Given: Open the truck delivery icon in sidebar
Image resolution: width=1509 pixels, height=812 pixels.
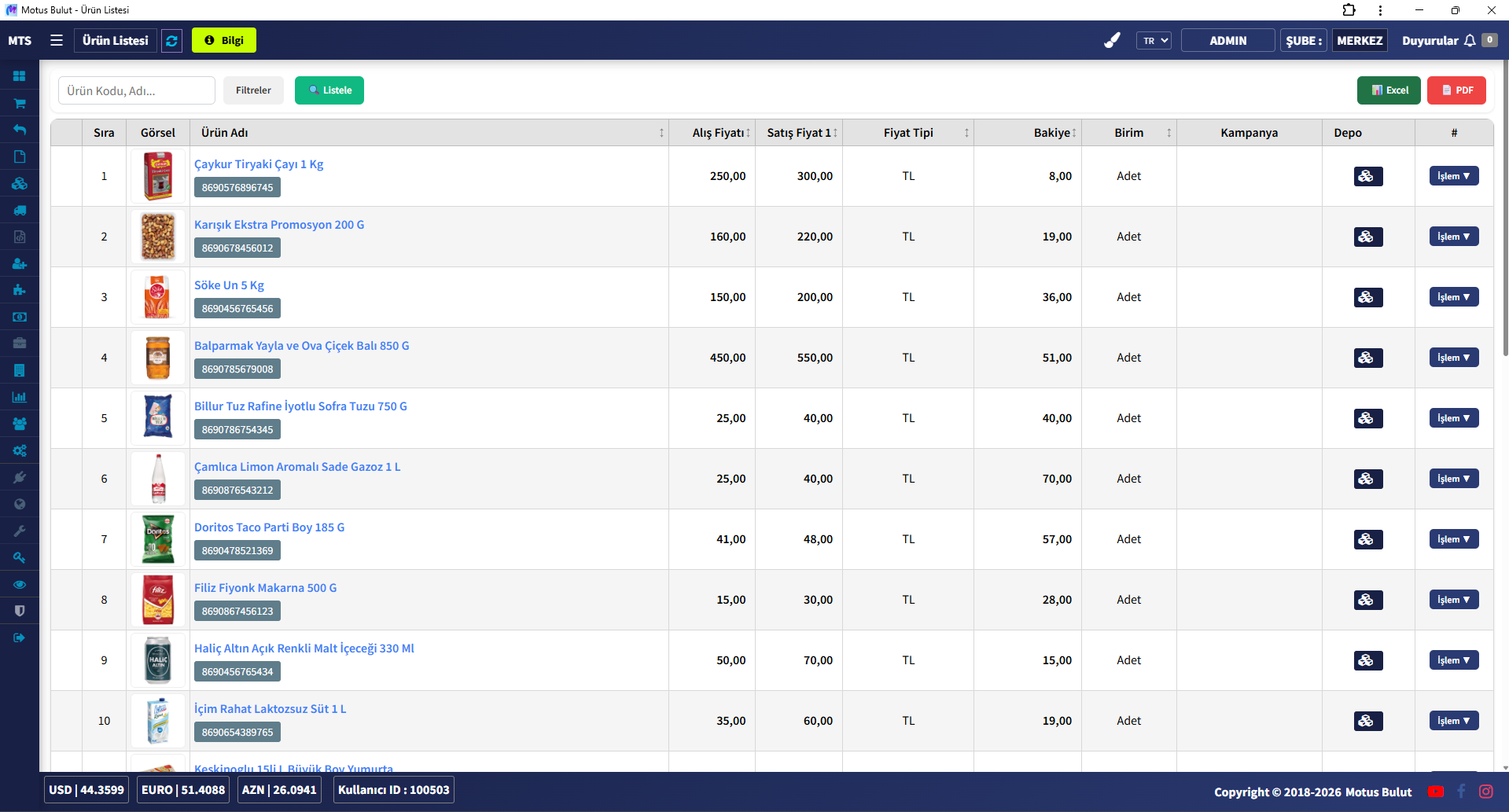Looking at the screenshot, I should pyautogui.click(x=20, y=210).
